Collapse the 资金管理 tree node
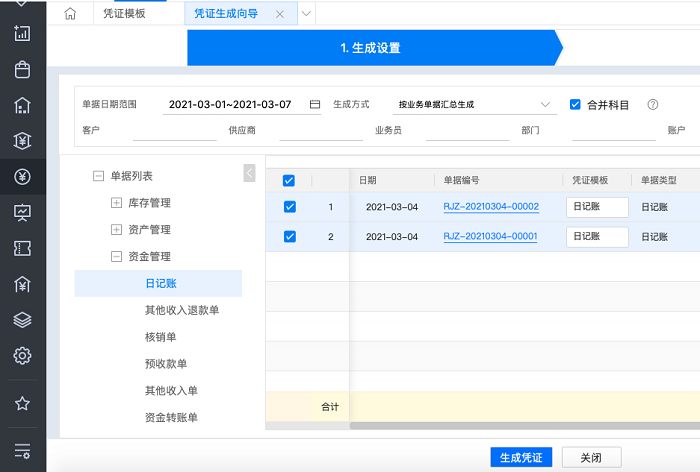The height and width of the screenshot is (472, 700). coord(117,257)
